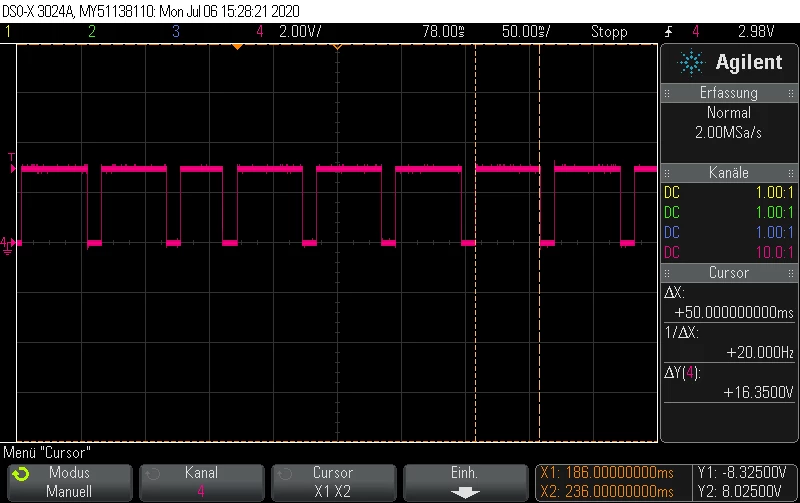Screen dimensions: 800x503
Task: Click the 50.00 ms/ timebase value
Action: point(526,32)
